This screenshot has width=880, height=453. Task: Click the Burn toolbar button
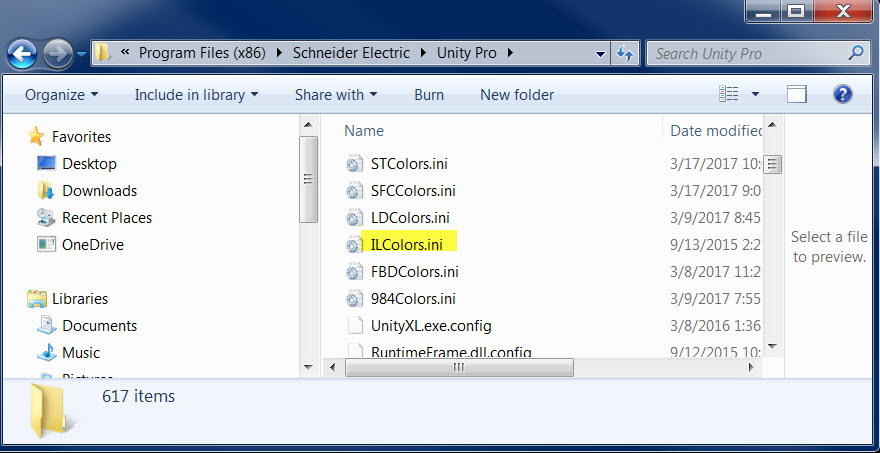(x=429, y=95)
